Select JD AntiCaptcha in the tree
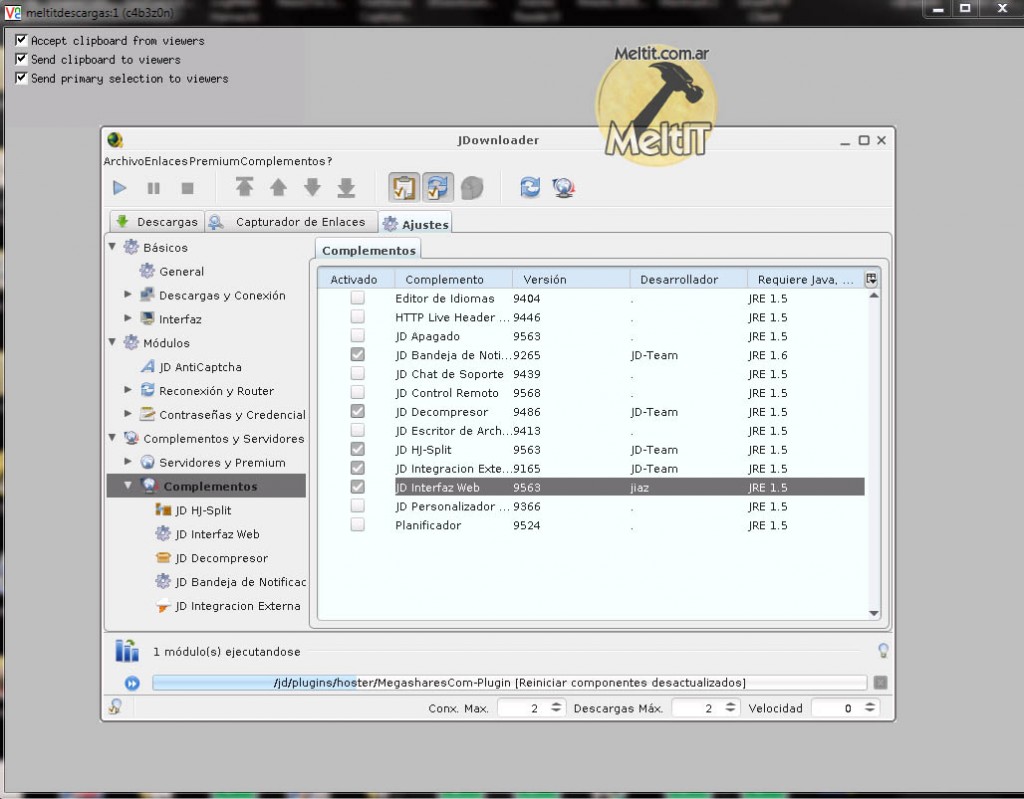1024x799 pixels. coord(200,367)
